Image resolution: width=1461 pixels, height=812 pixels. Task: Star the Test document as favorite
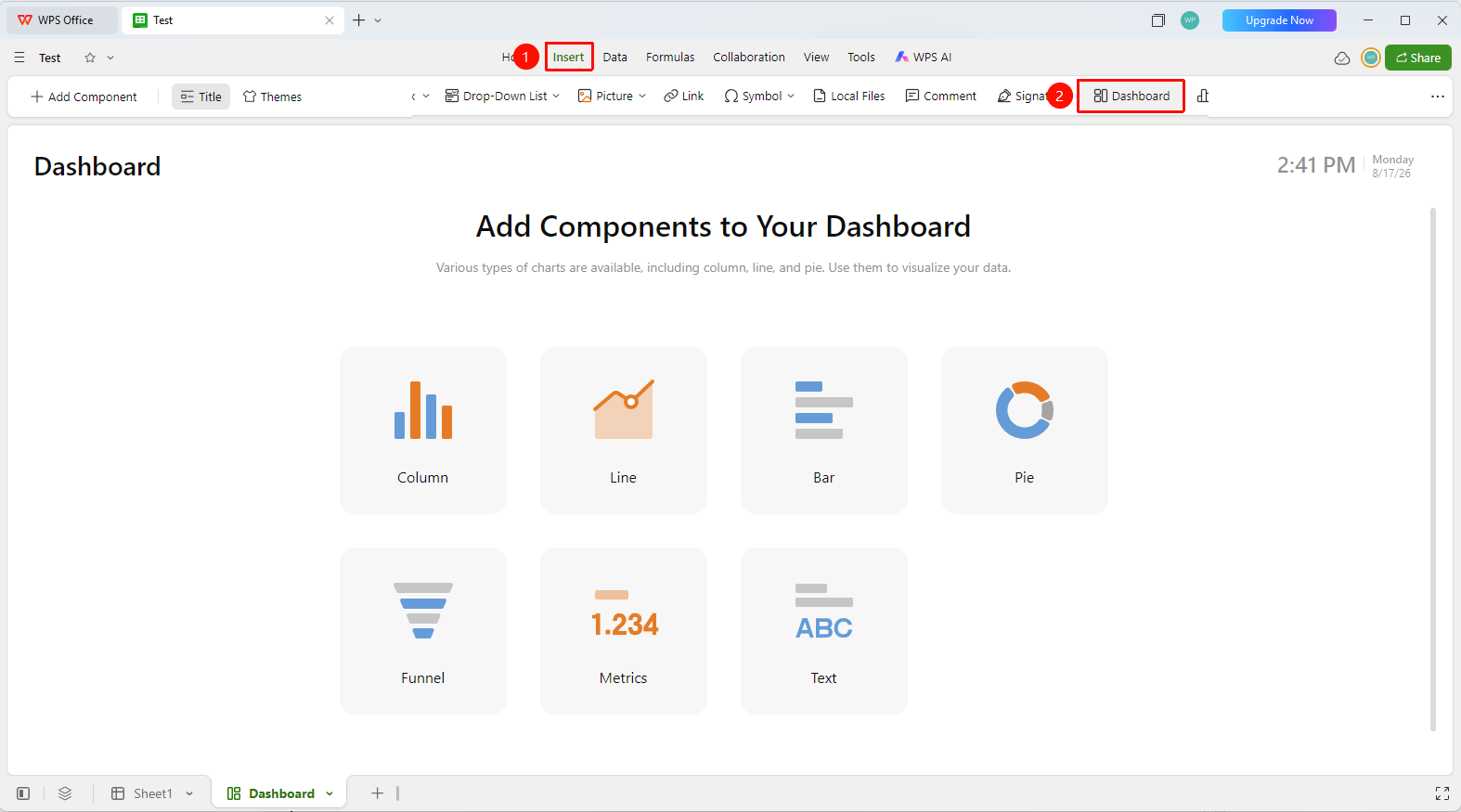point(90,58)
